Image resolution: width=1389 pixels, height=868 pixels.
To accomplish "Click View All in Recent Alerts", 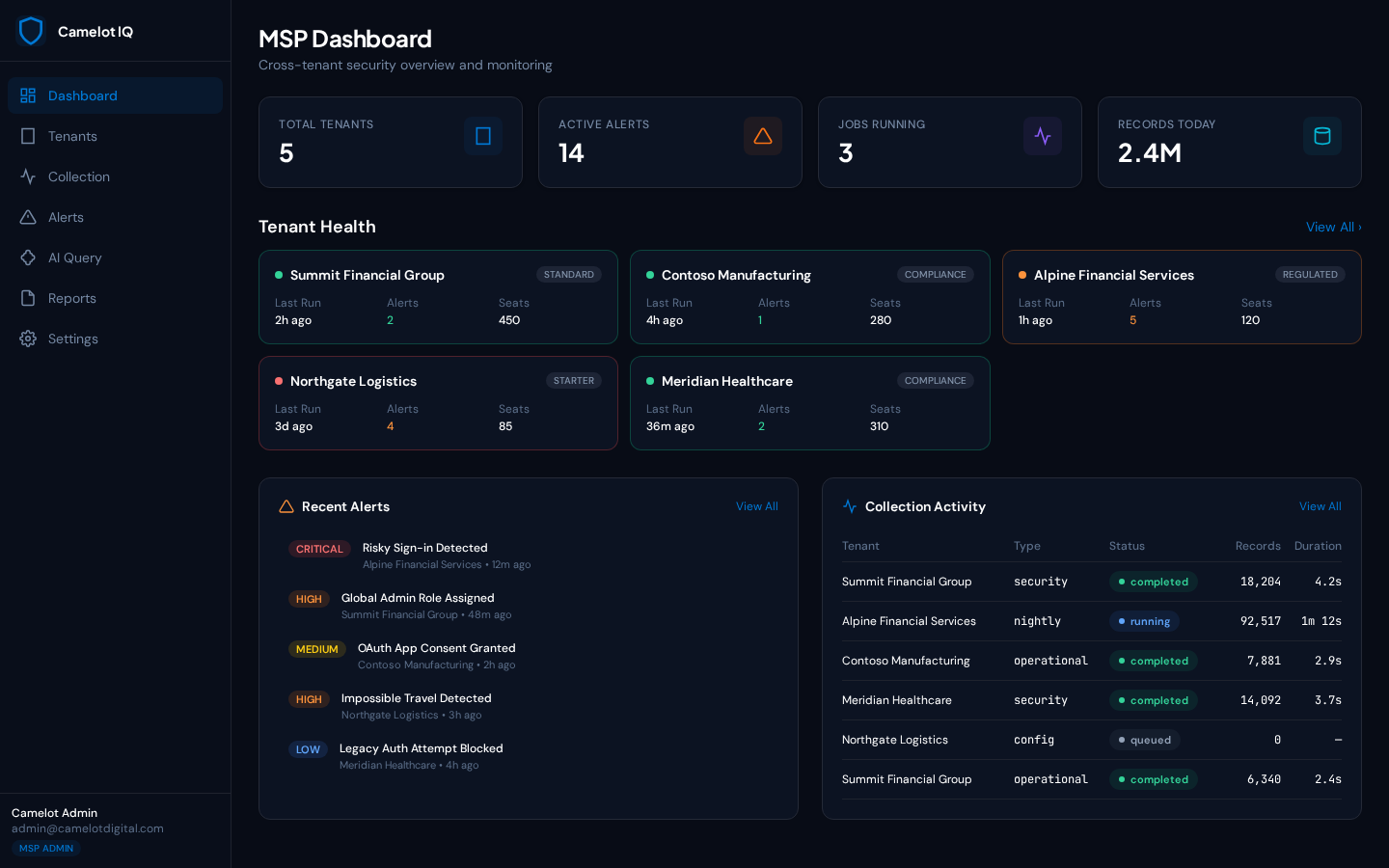I will point(757,506).
